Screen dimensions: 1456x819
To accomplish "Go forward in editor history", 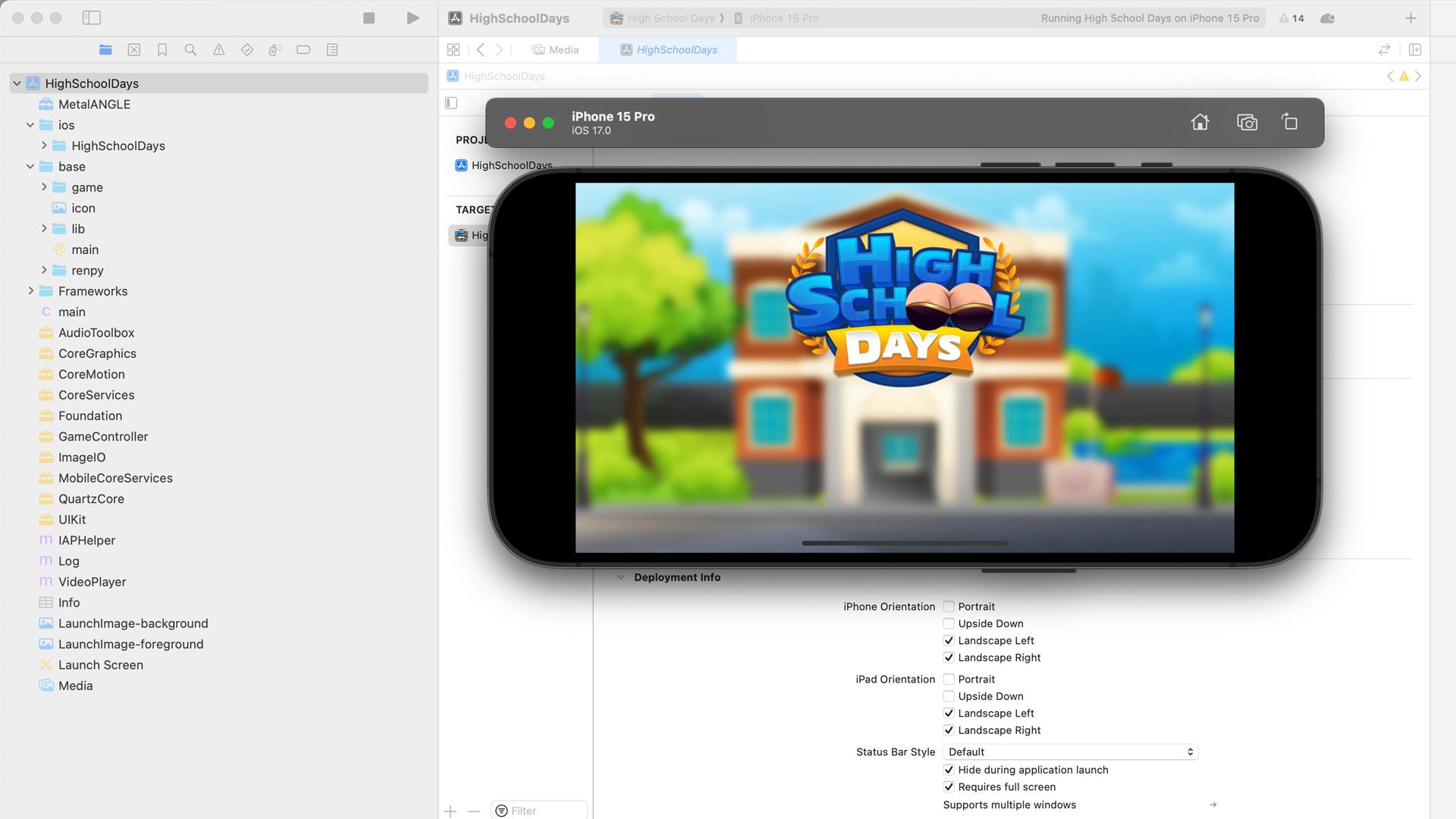I will tap(499, 49).
